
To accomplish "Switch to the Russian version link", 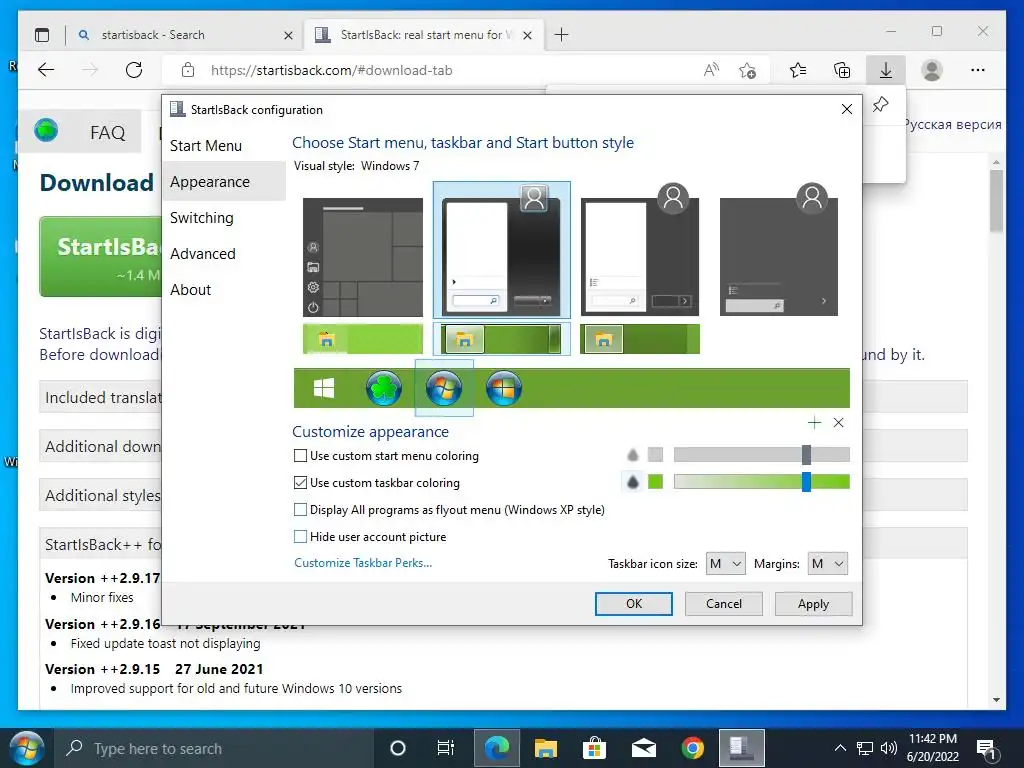I will tap(953, 124).
